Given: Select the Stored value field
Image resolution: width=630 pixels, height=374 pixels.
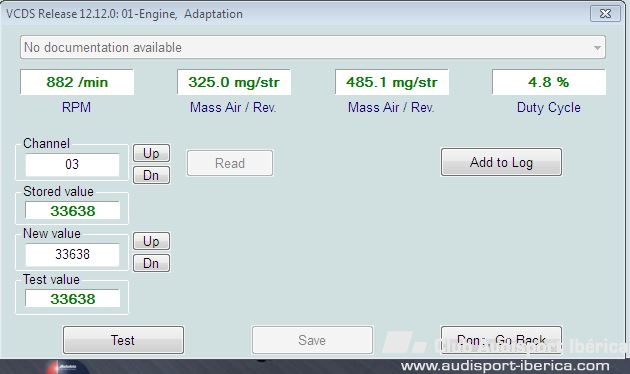Looking at the screenshot, I should (x=72, y=211).
